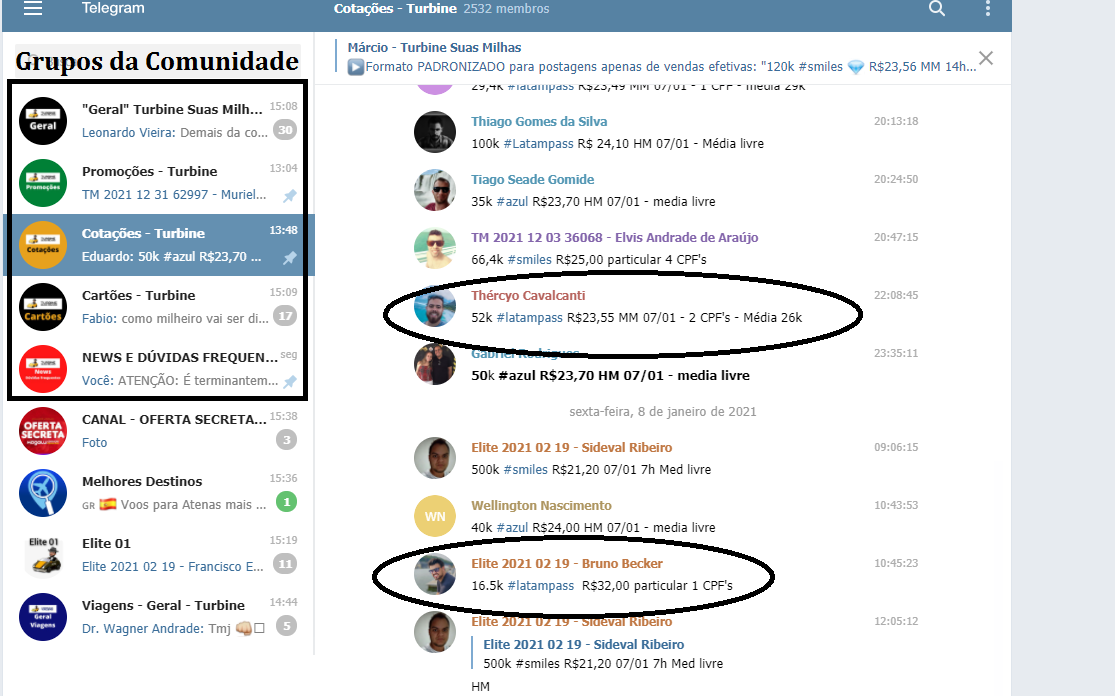Click #azul hashtag in Wellington's message
Viewport: 1115px width, 696px height.
pos(512,528)
